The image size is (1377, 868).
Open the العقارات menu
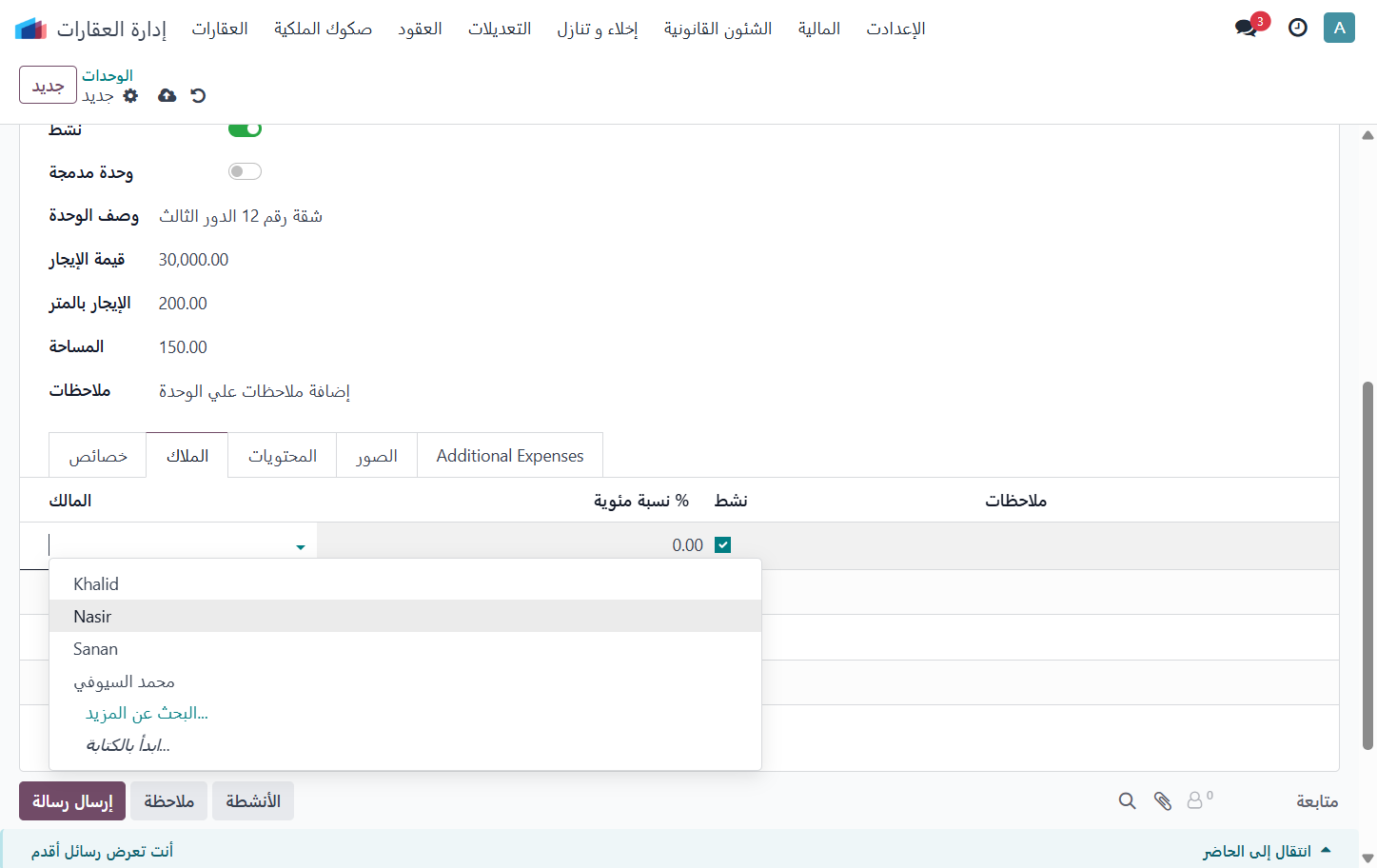pyautogui.click(x=220, y=29)
